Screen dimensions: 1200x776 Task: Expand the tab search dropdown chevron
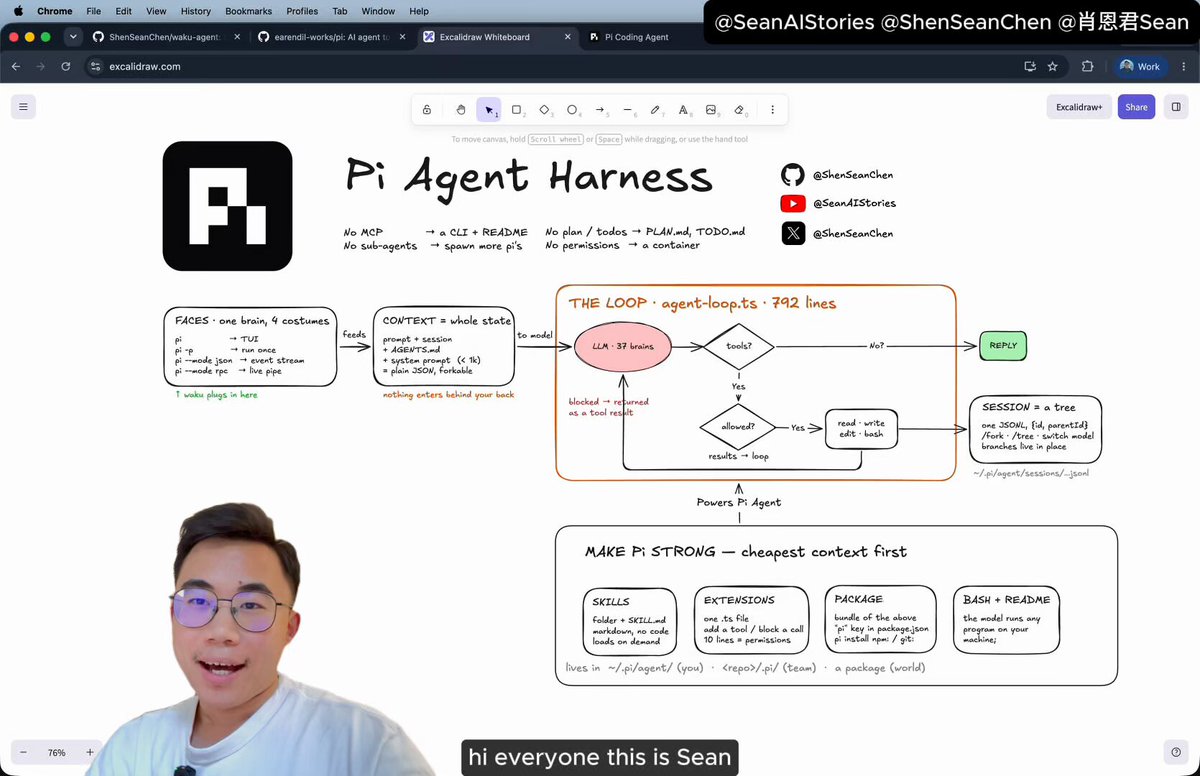[x=73, y=37]
